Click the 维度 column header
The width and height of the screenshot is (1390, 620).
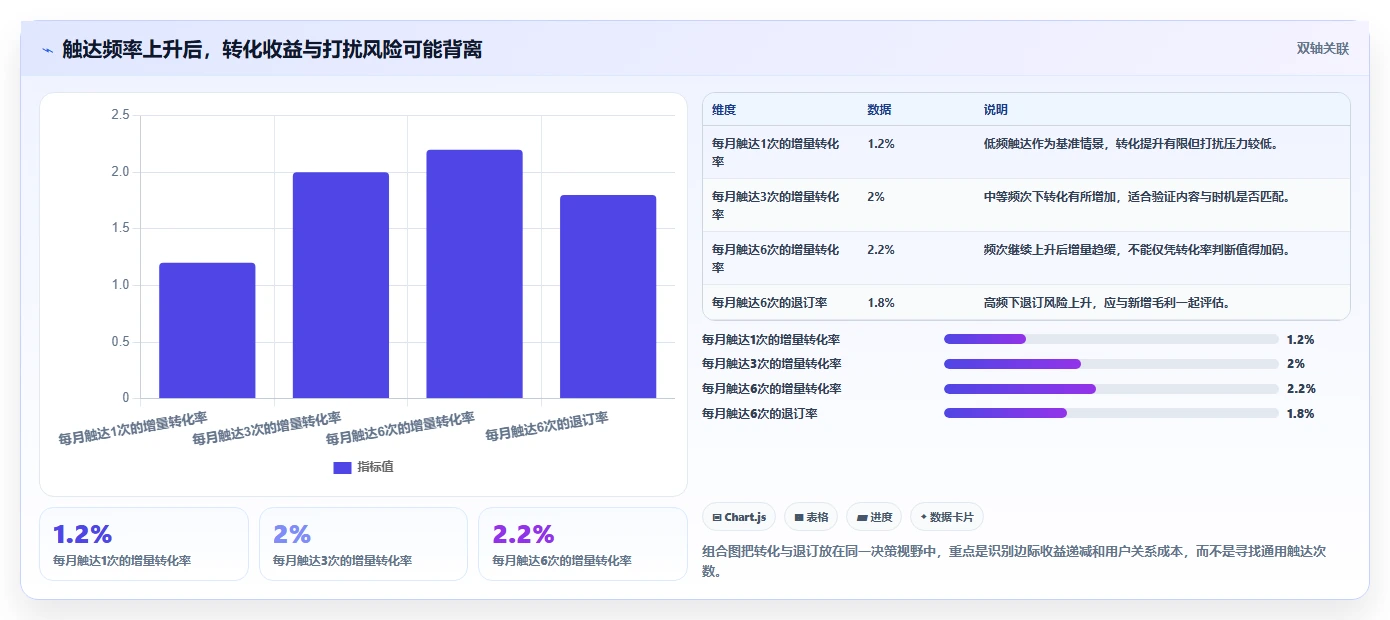(x=724, y=110)
